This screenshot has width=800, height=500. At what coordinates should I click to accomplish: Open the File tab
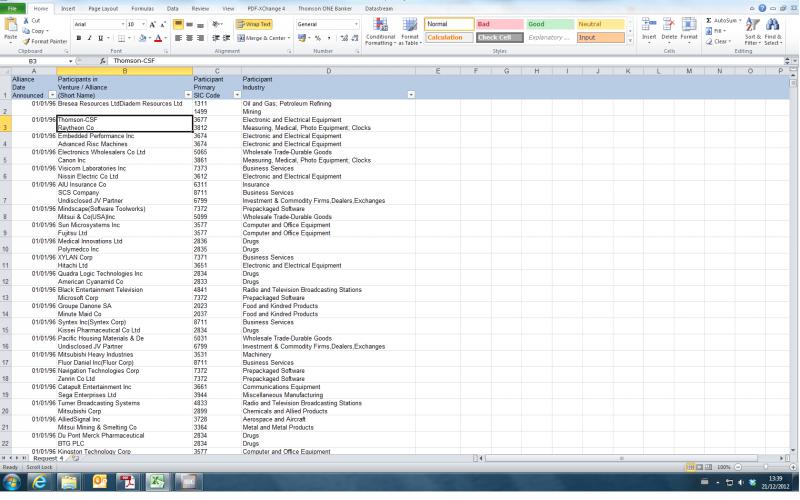pos(12,9)
